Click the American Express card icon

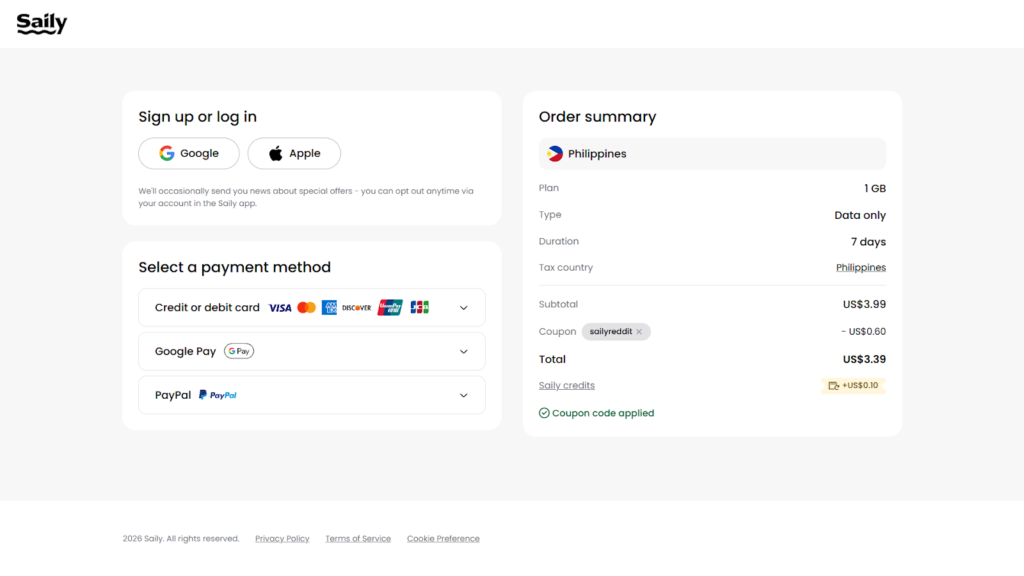(x=329, y=308)
